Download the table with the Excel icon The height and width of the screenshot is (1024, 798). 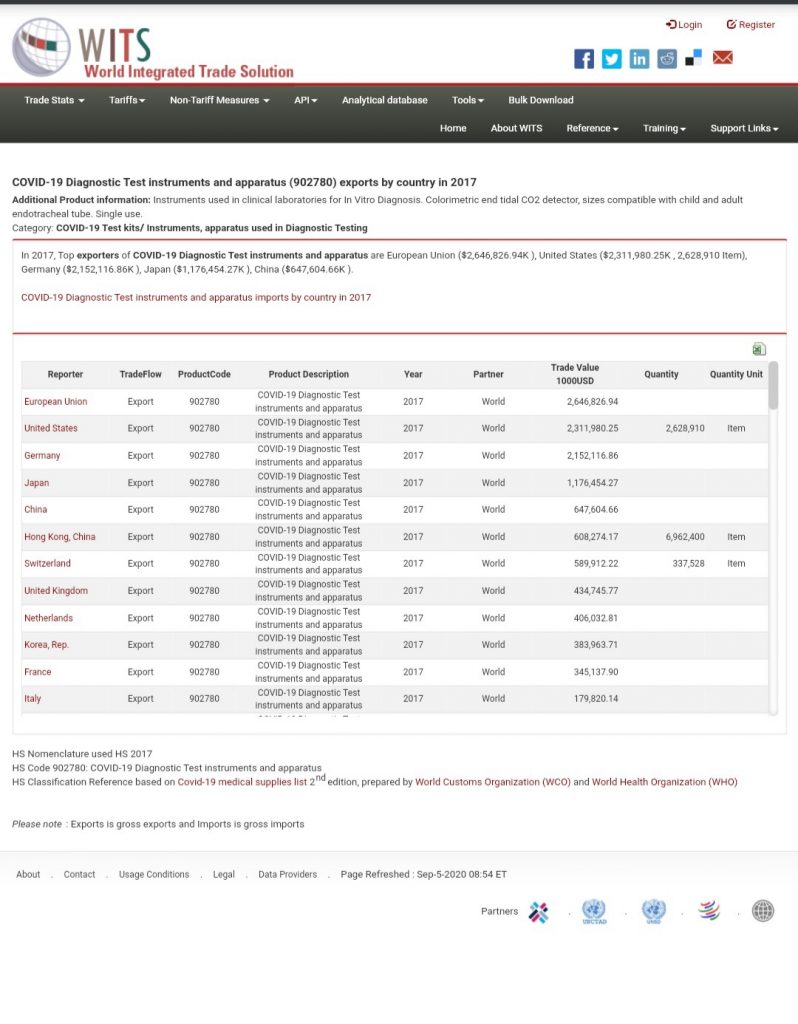[759, 349]
